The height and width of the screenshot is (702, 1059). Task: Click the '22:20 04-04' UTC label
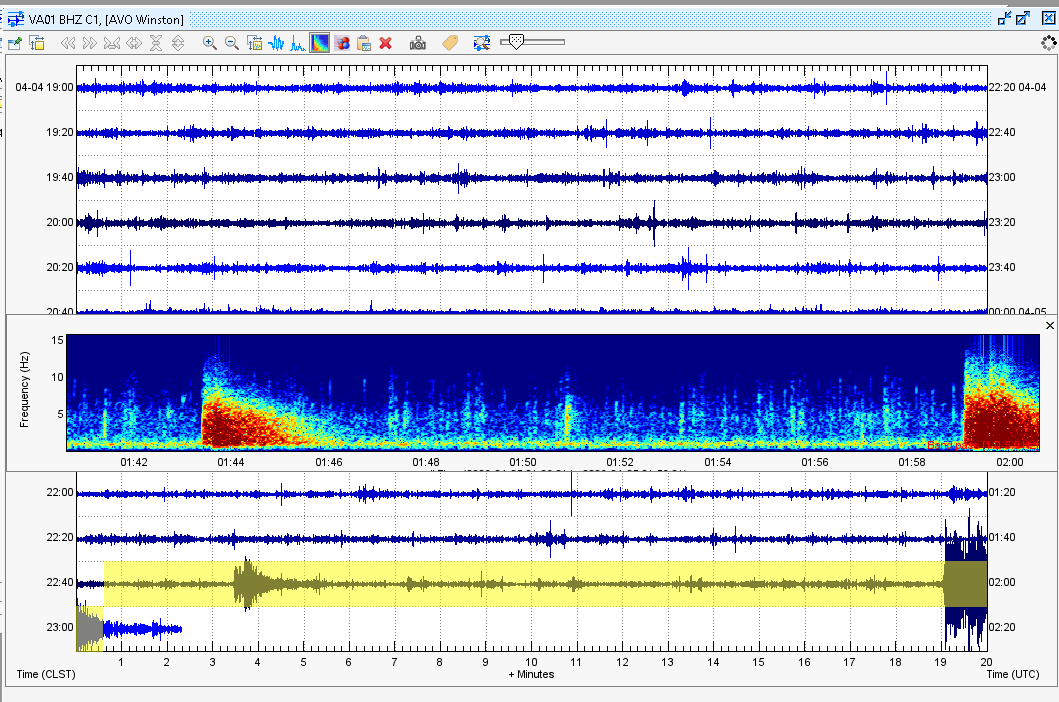coord(1017,87)
